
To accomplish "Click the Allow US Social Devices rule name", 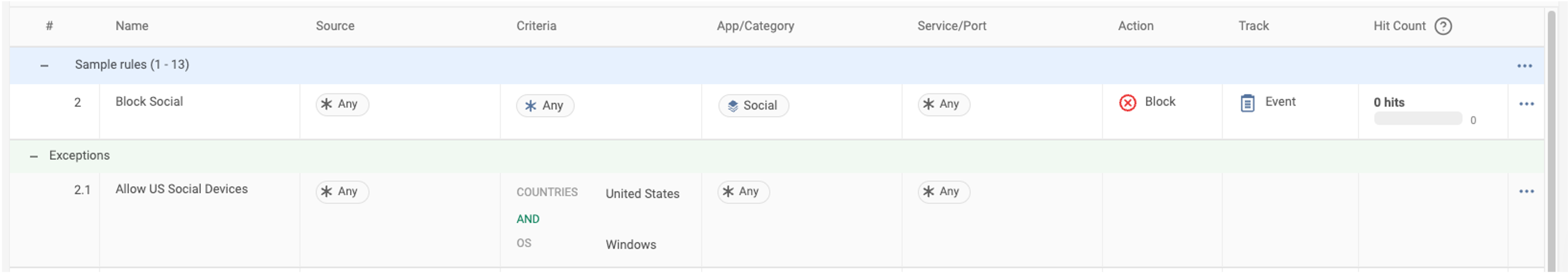I will pos(181,189).
